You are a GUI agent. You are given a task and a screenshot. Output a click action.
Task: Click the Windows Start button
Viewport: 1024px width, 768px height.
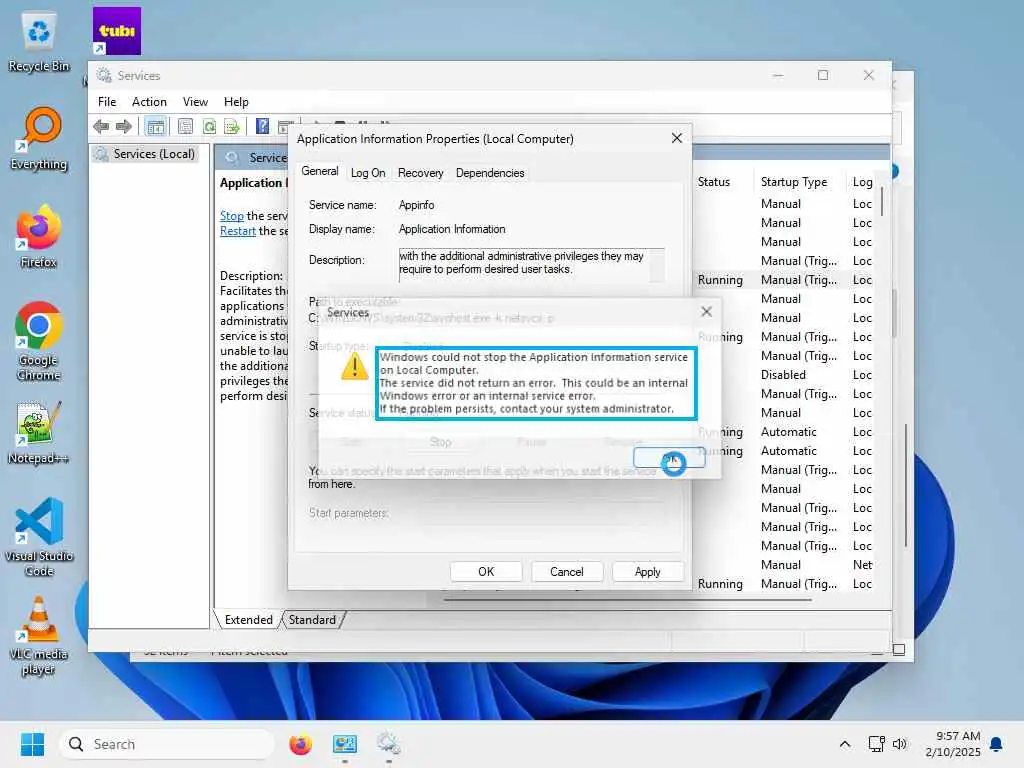tap(32, 744)
